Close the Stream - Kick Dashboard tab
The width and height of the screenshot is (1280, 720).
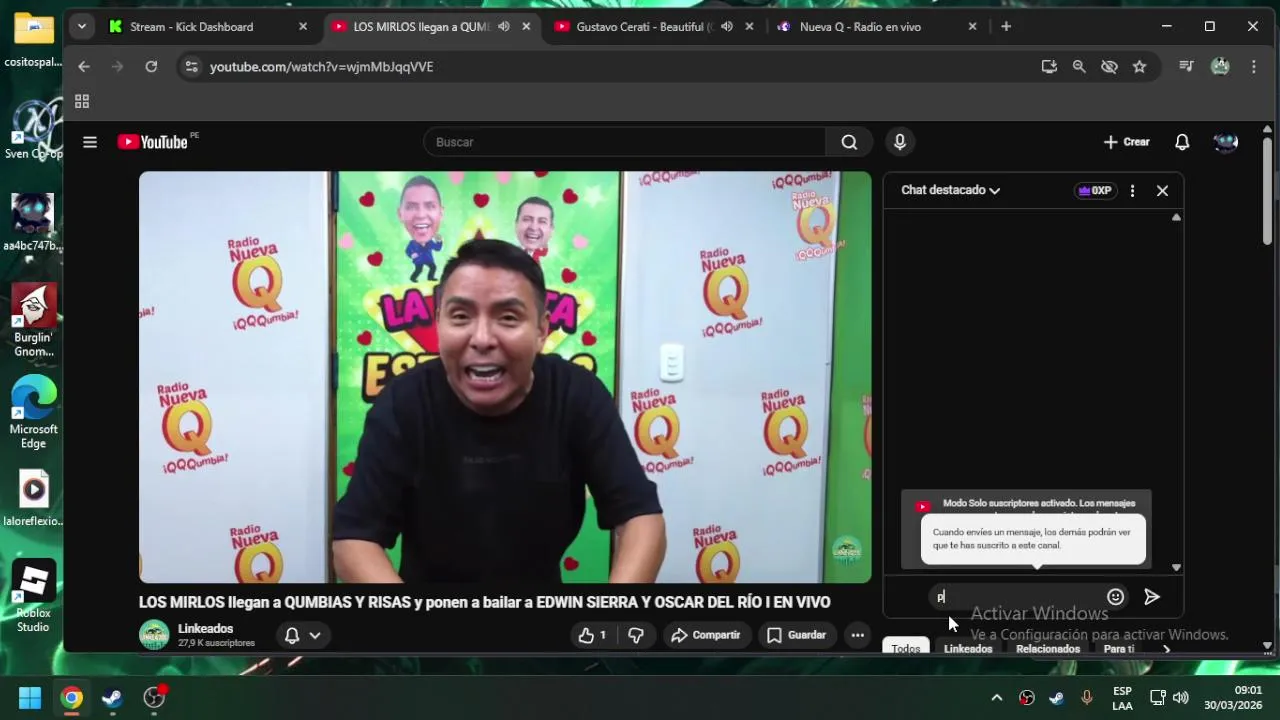point(303,27)
